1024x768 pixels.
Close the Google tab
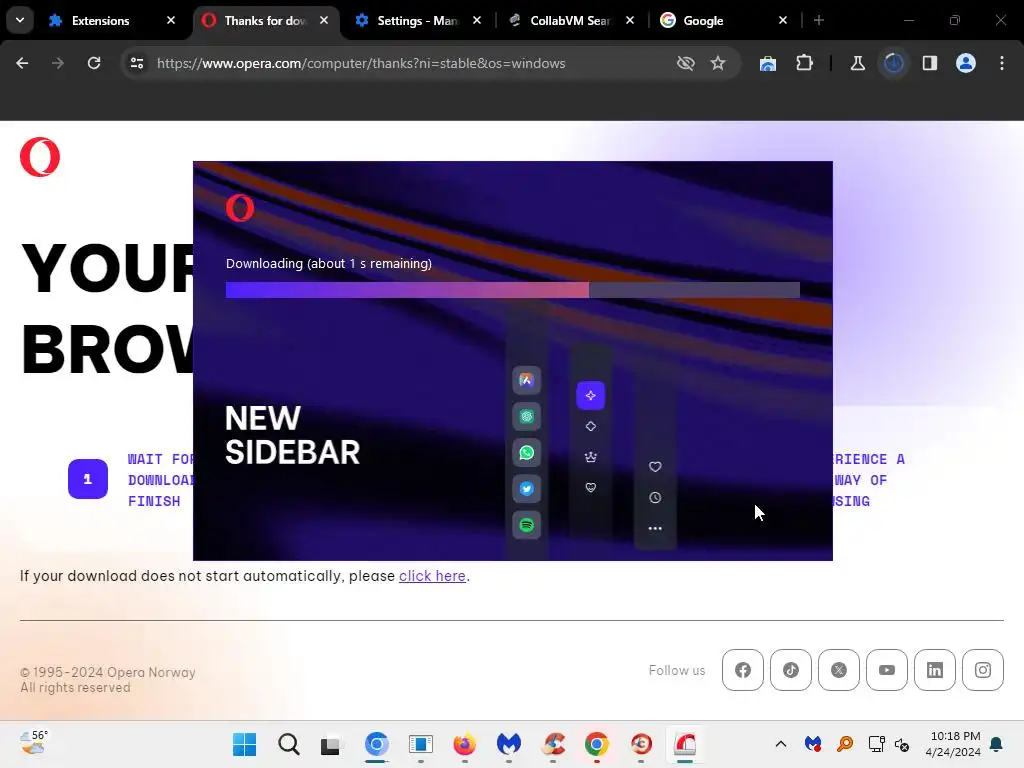coord(783,20)
